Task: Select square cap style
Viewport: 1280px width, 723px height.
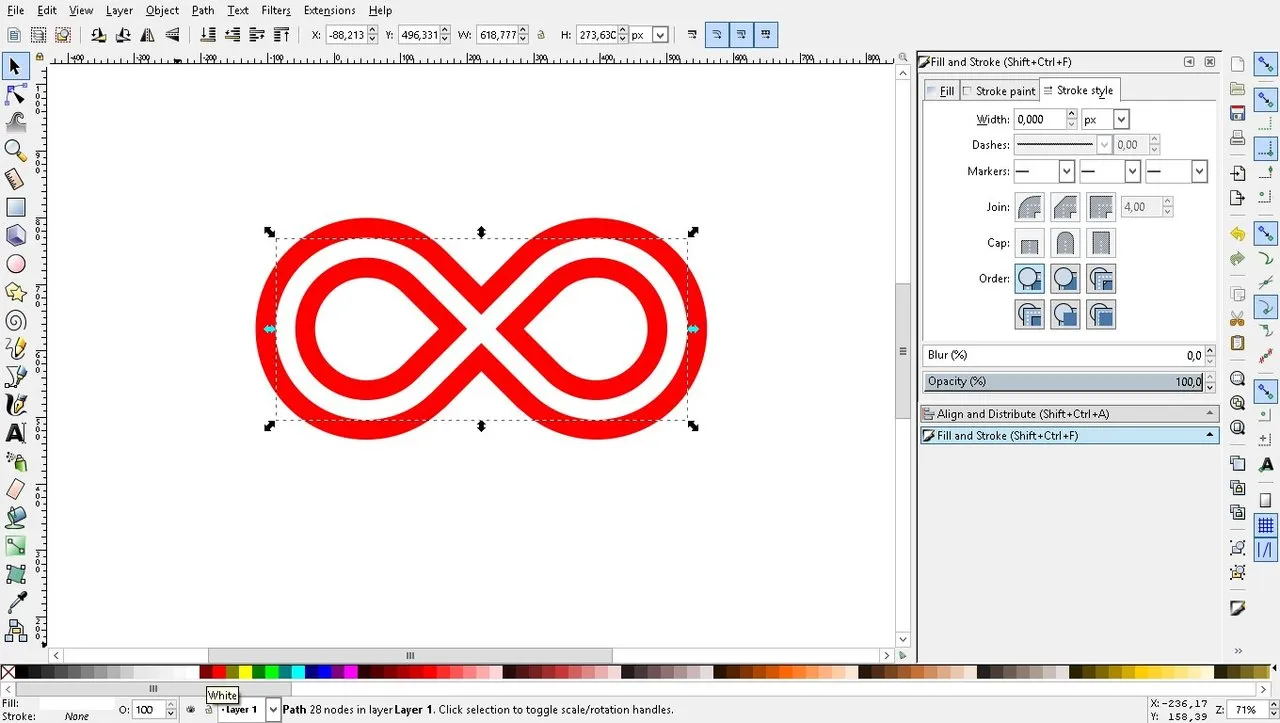Action: point(1101,243)
